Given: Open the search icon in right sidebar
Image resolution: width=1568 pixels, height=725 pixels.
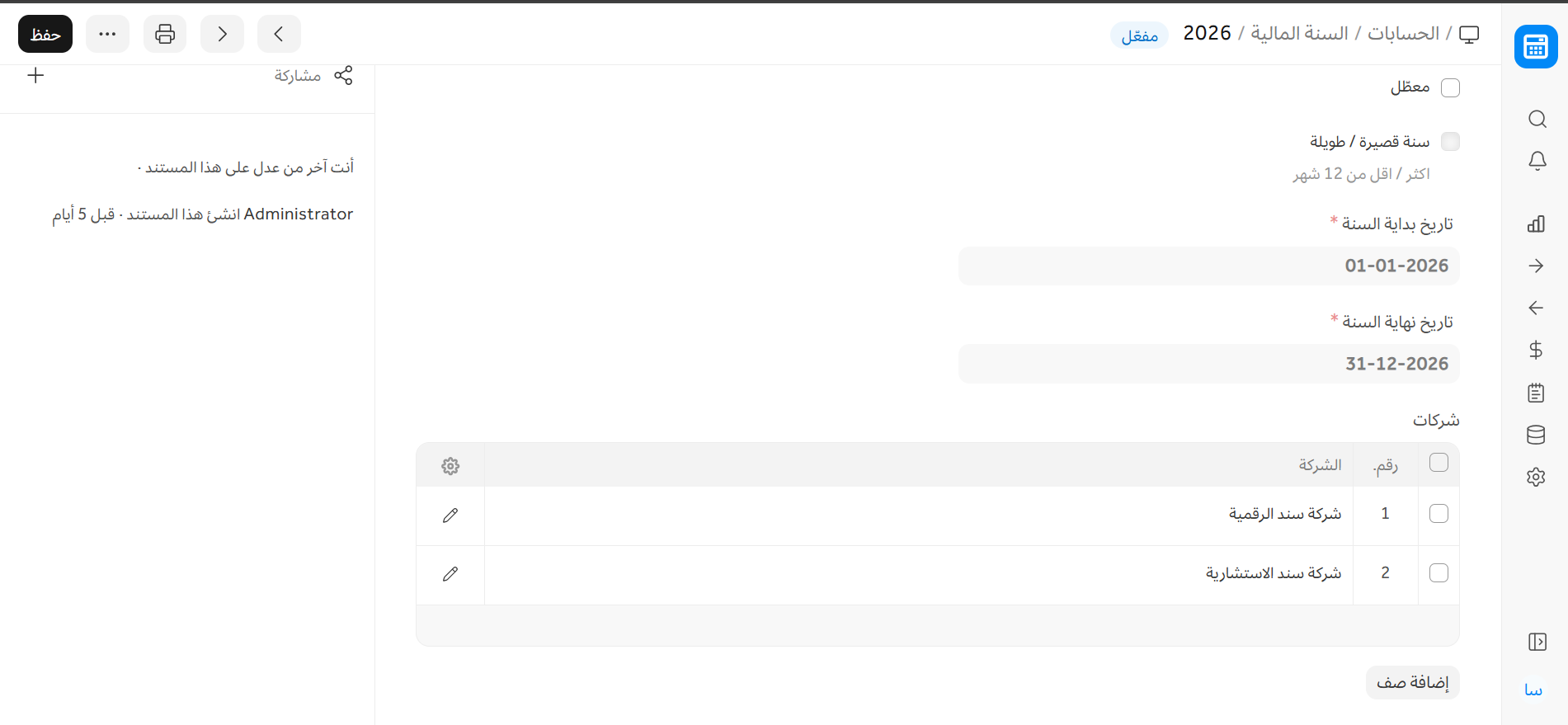Looking at the screenshot, I should pyautogui.click(x=1537, y=119).
